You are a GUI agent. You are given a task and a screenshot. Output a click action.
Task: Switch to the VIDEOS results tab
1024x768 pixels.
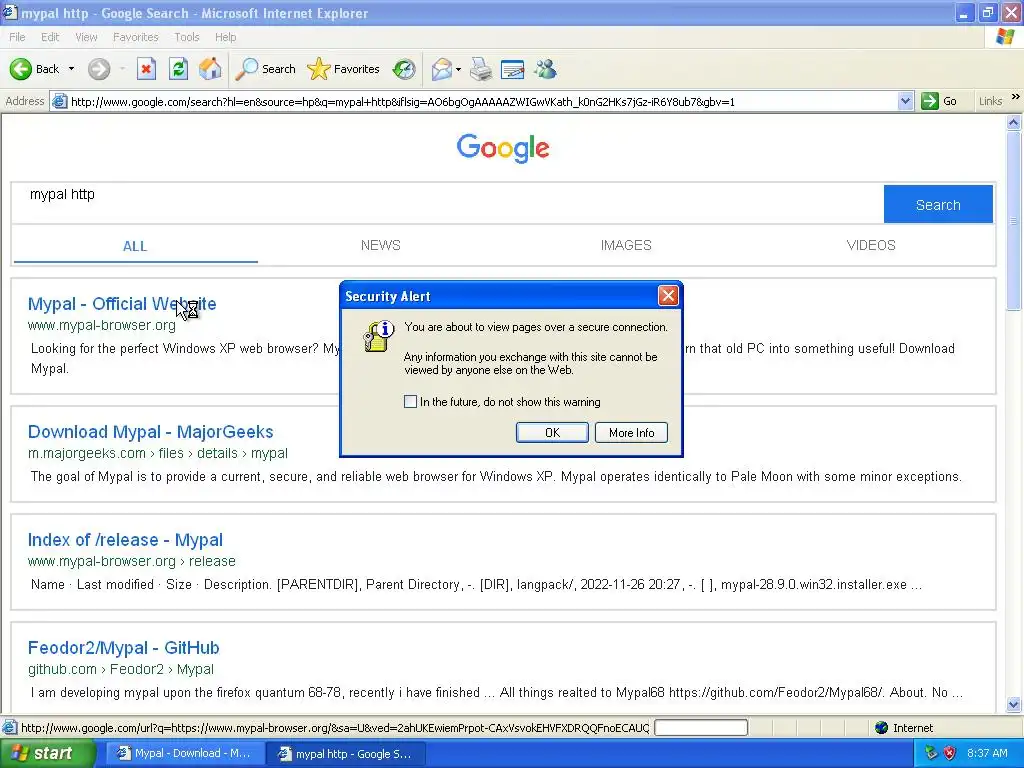[x=871, y=245]
